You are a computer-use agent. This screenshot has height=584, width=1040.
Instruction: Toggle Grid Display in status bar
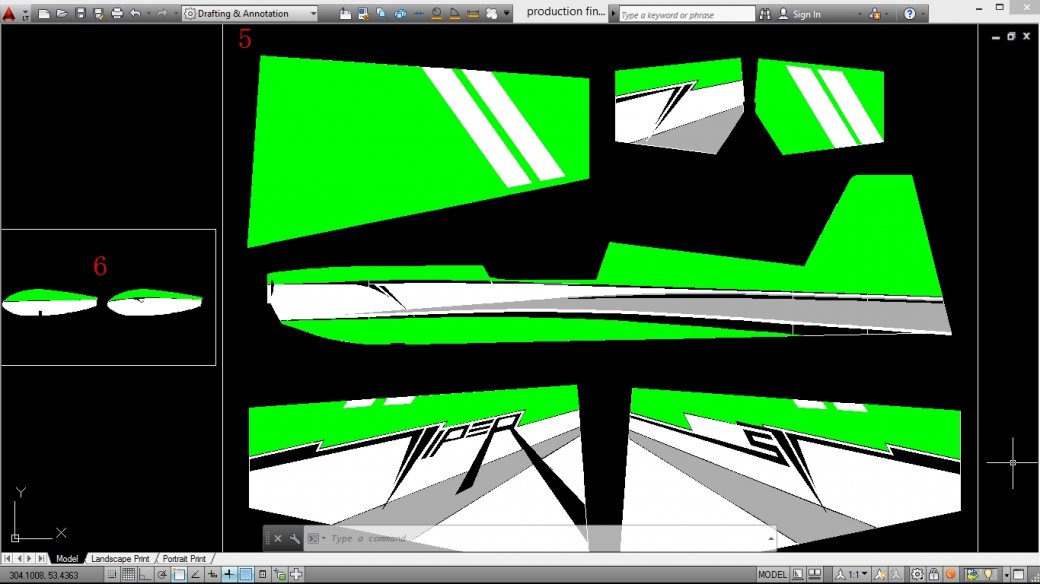pyautogui.click(x=129, y=575)
